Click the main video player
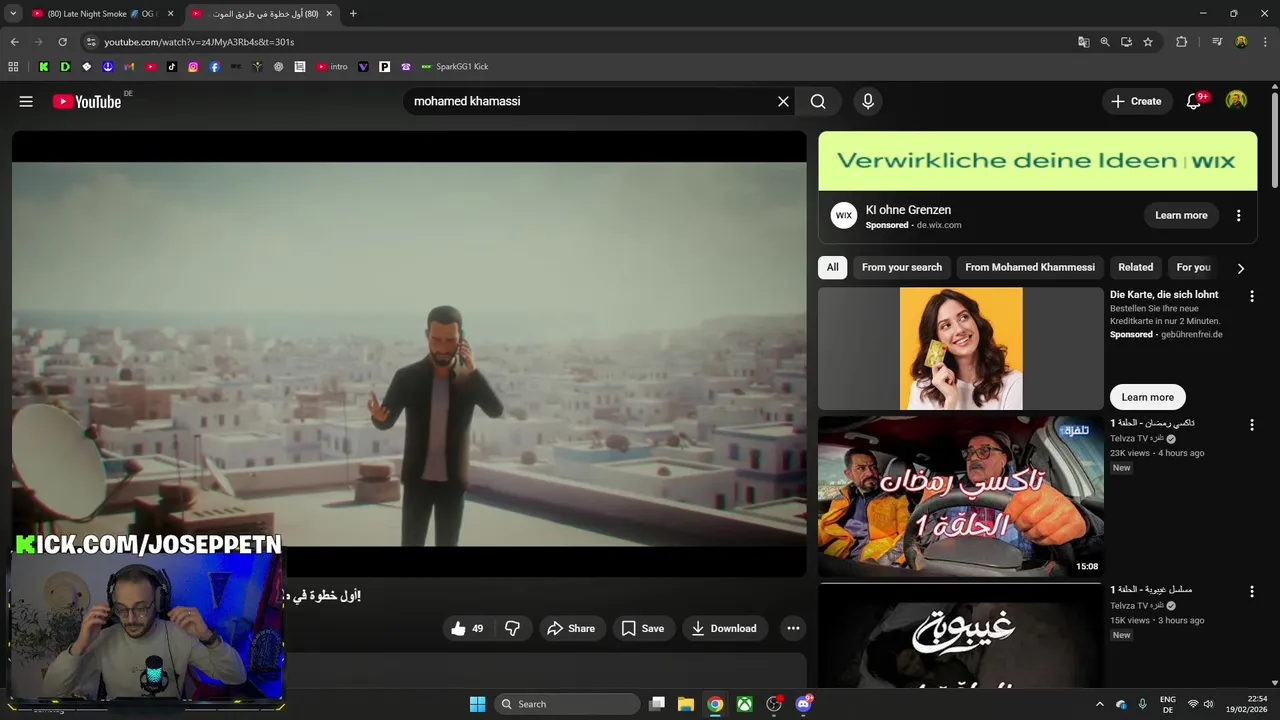 (x=409, y=354)
